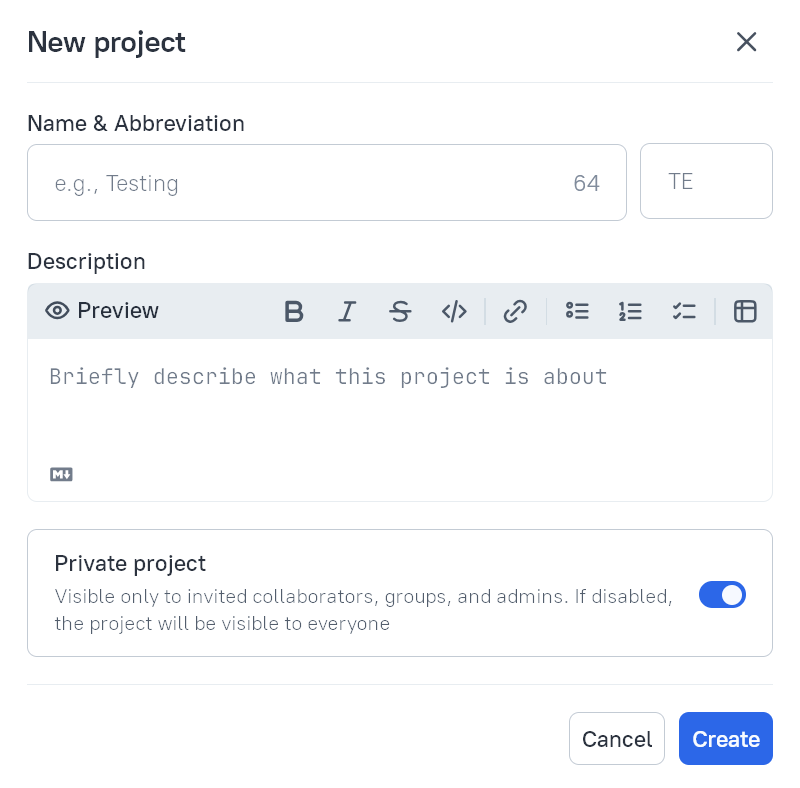Insert a hyperlink in the description
800x788 pixels.
pos(516,311)
